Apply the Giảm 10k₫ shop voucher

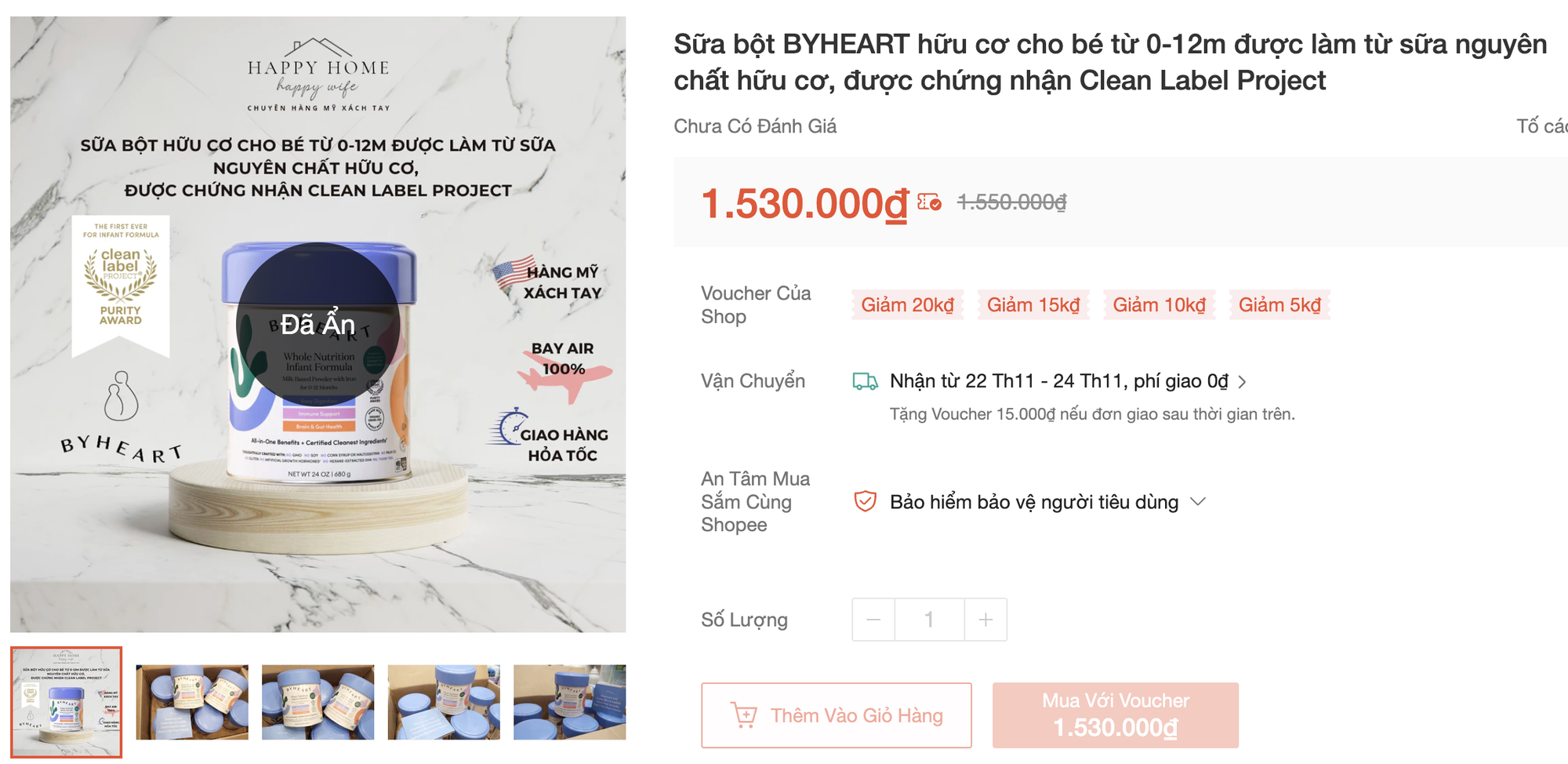point(1158,304)
